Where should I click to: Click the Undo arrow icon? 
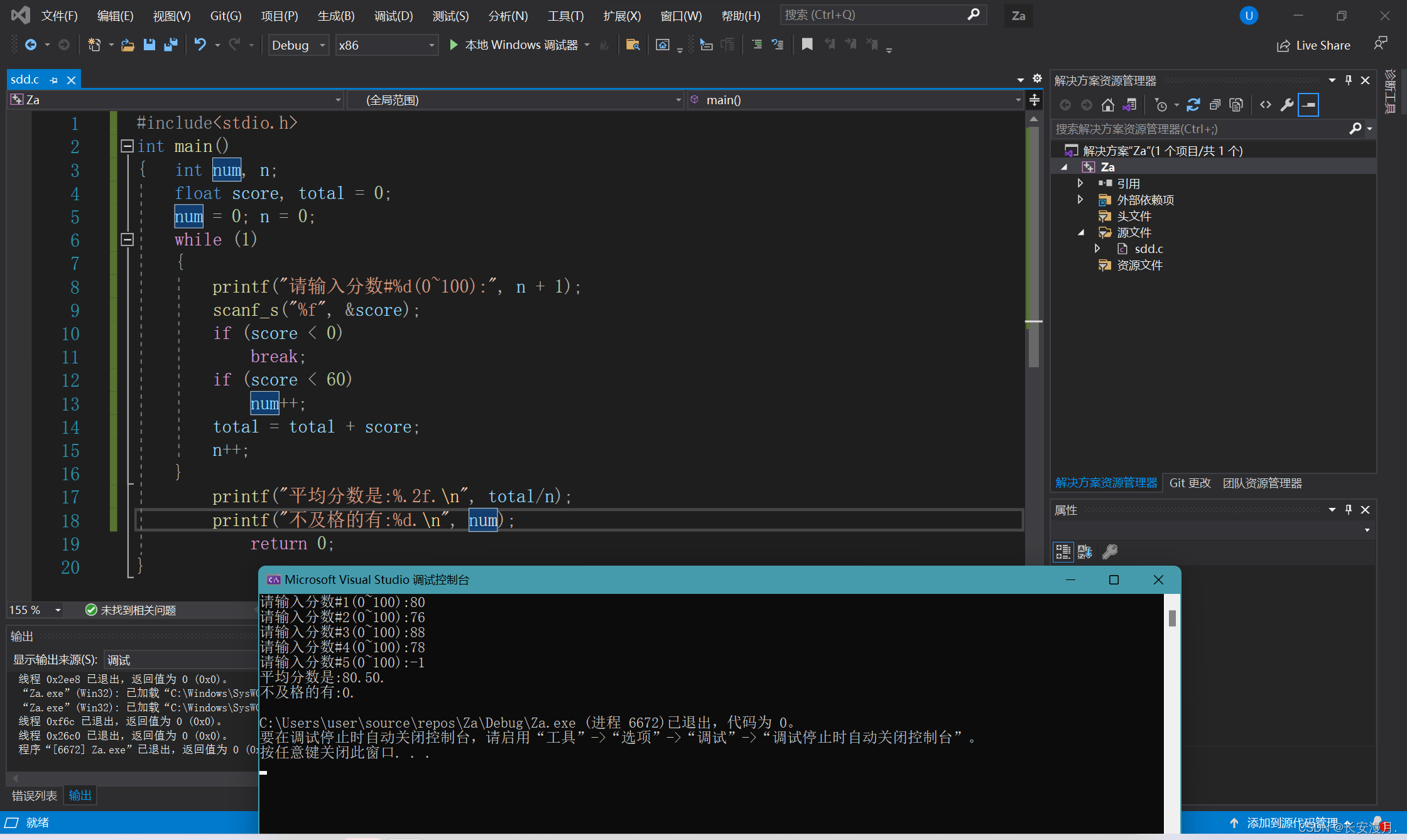[200, 45]
